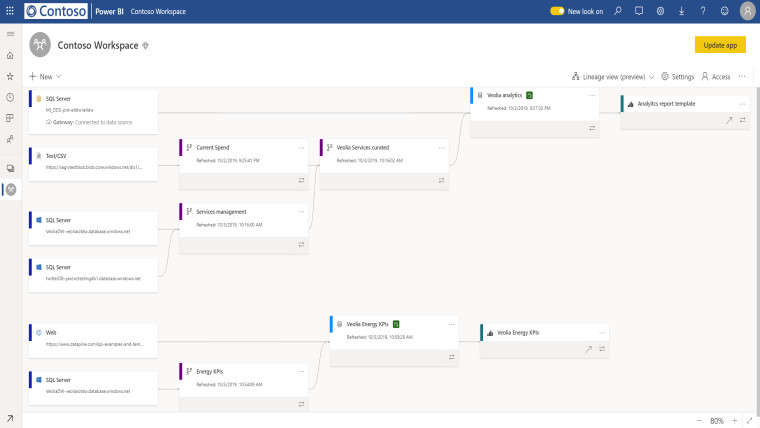This screenshot has width=760, height=428.
Task: Open the workspace toolbar more options
Action: [742, 77]
